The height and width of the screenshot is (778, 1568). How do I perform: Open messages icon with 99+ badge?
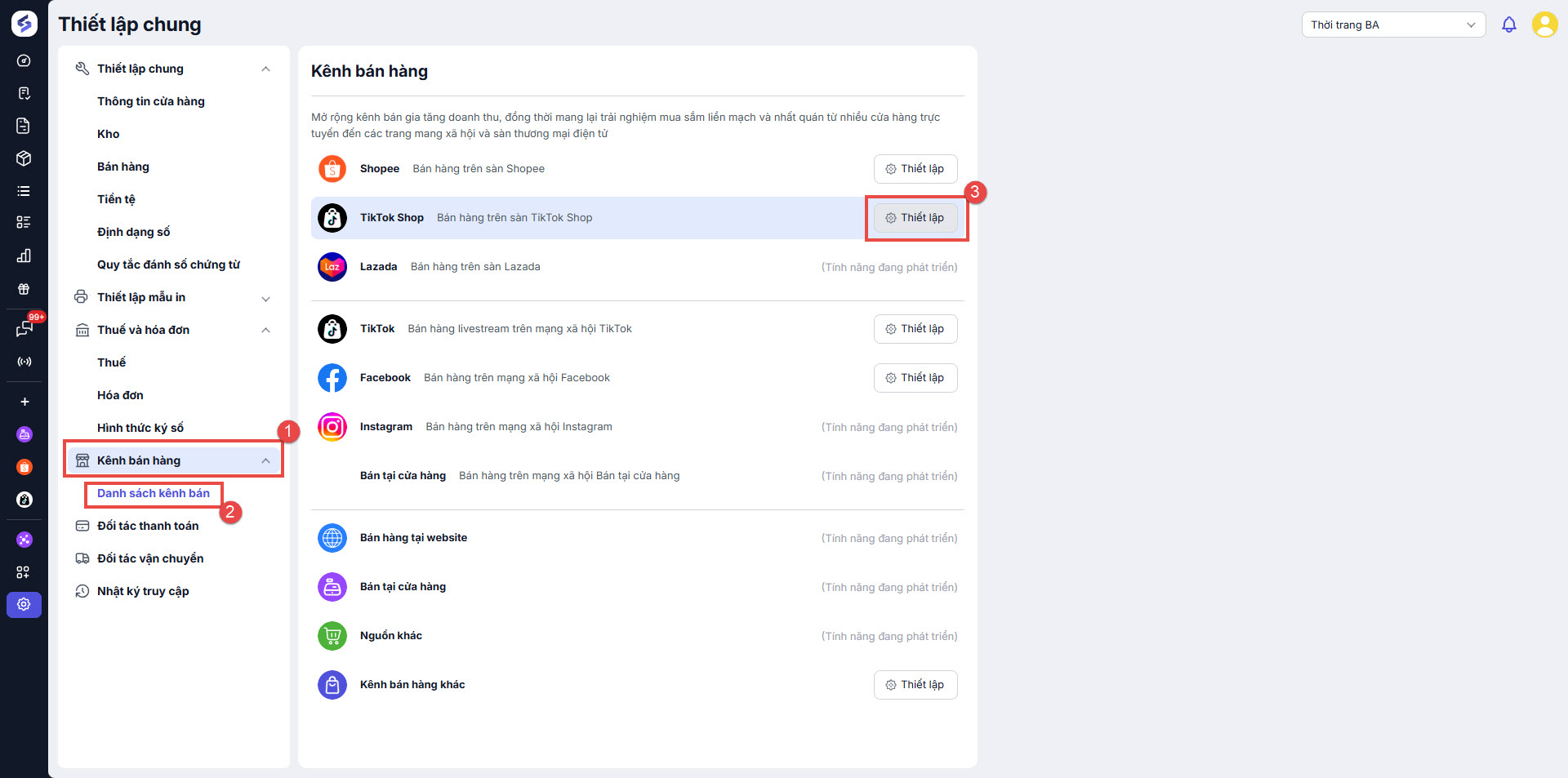coord(24,329)
